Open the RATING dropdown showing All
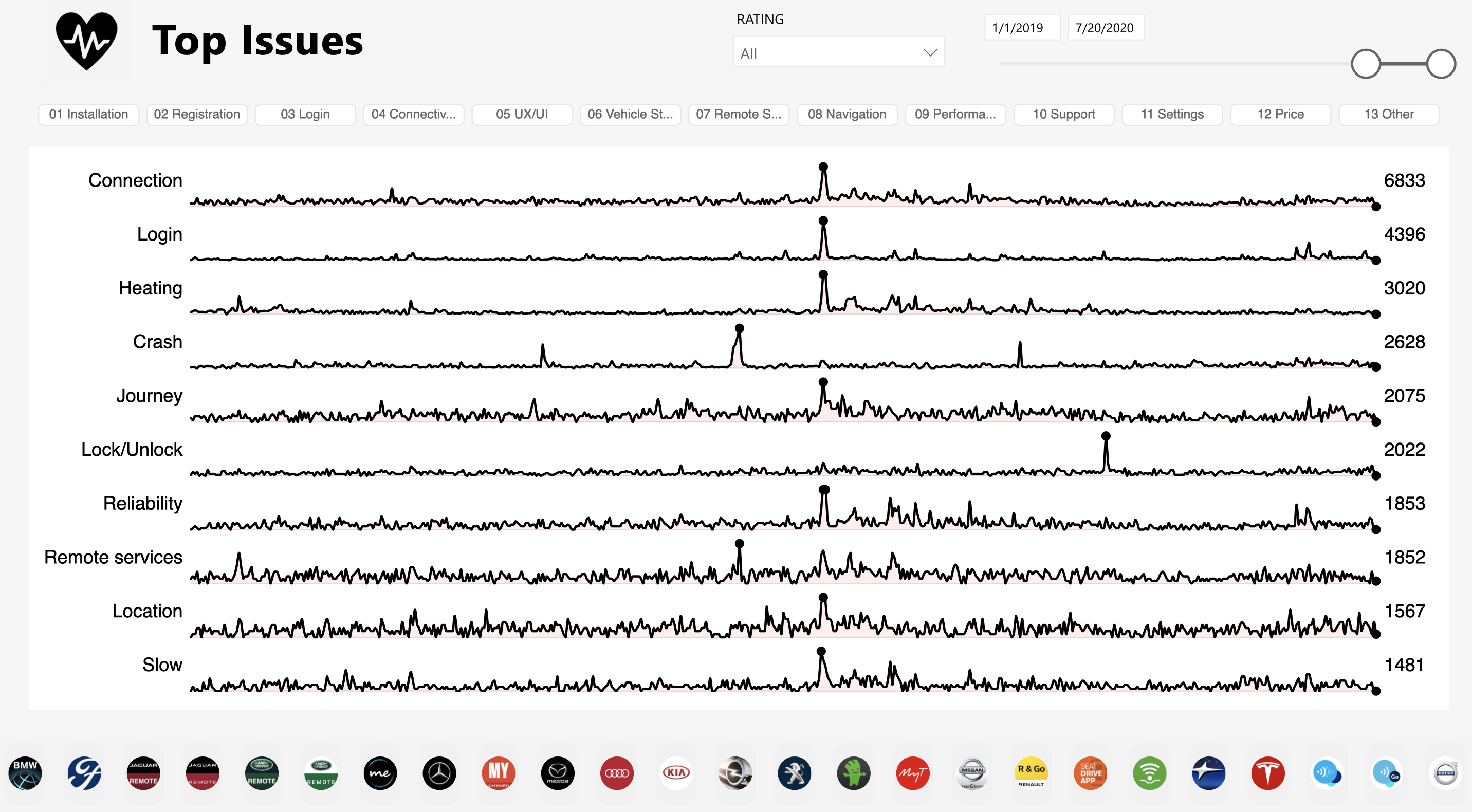 pyautogui.click(x=839, y=52)
